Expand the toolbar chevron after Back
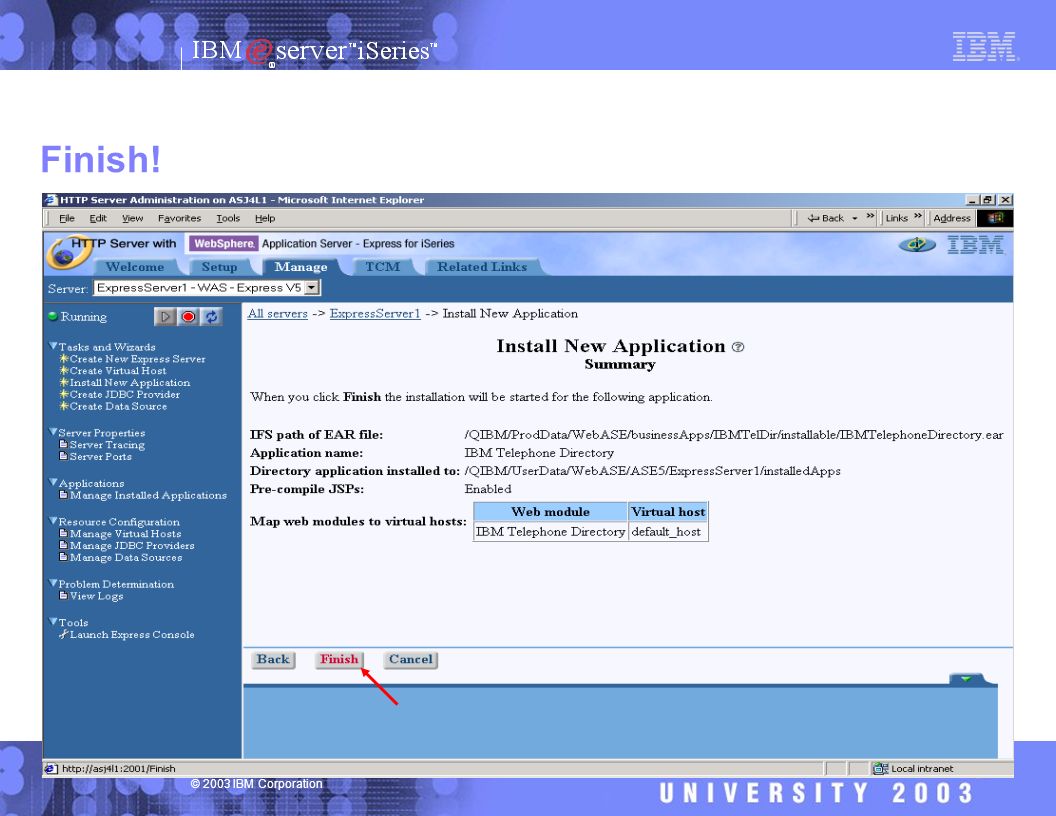1056x816 pixels. [x=870, y=217]
